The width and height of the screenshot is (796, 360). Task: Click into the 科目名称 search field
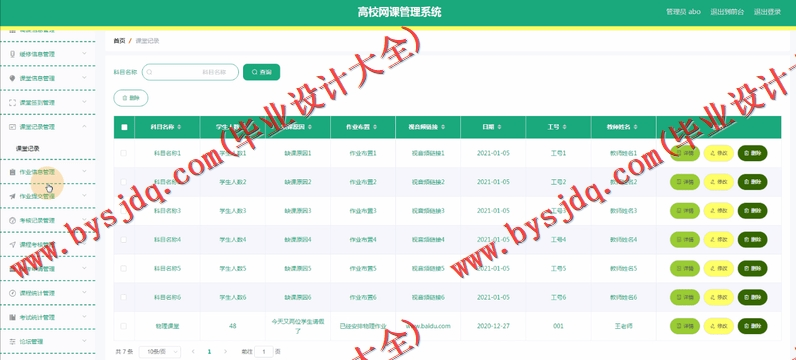point(190,72)
